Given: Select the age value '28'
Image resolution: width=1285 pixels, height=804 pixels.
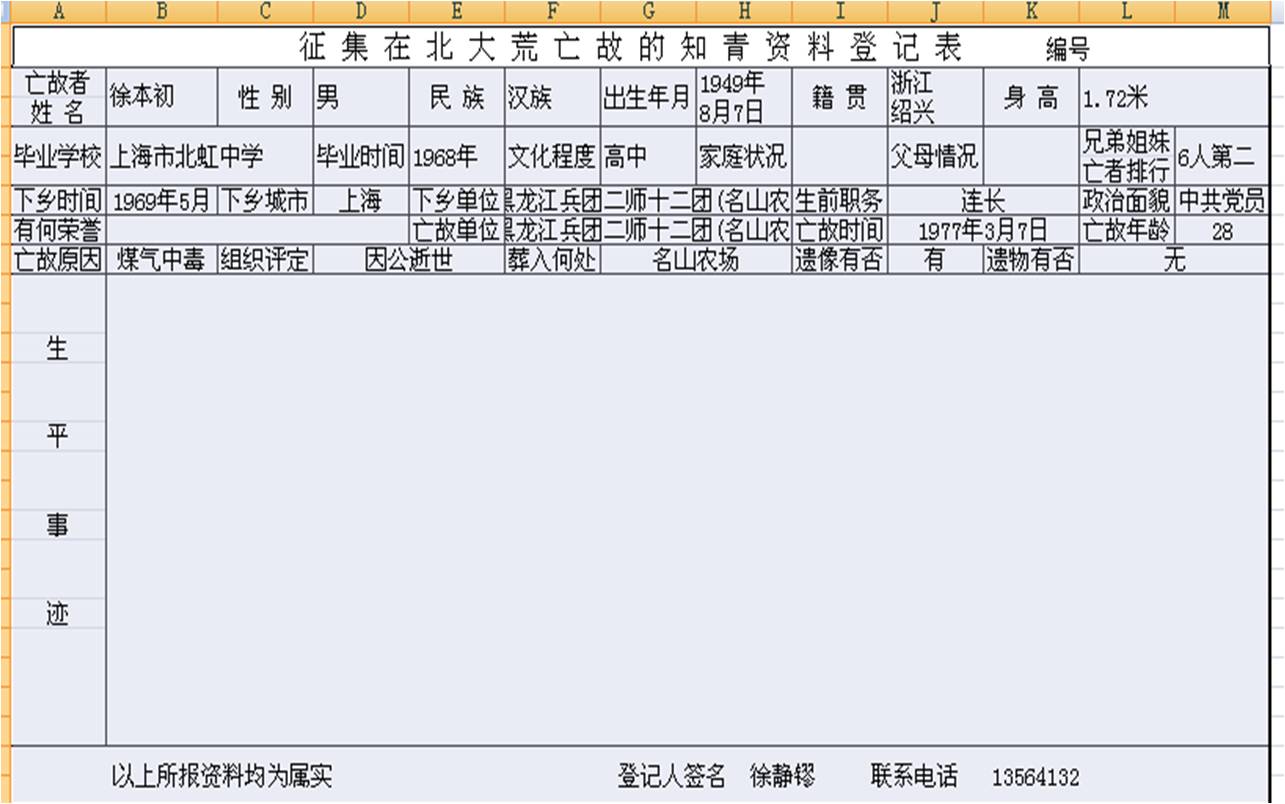Looking at the screenshot, I should (1222, 230).
